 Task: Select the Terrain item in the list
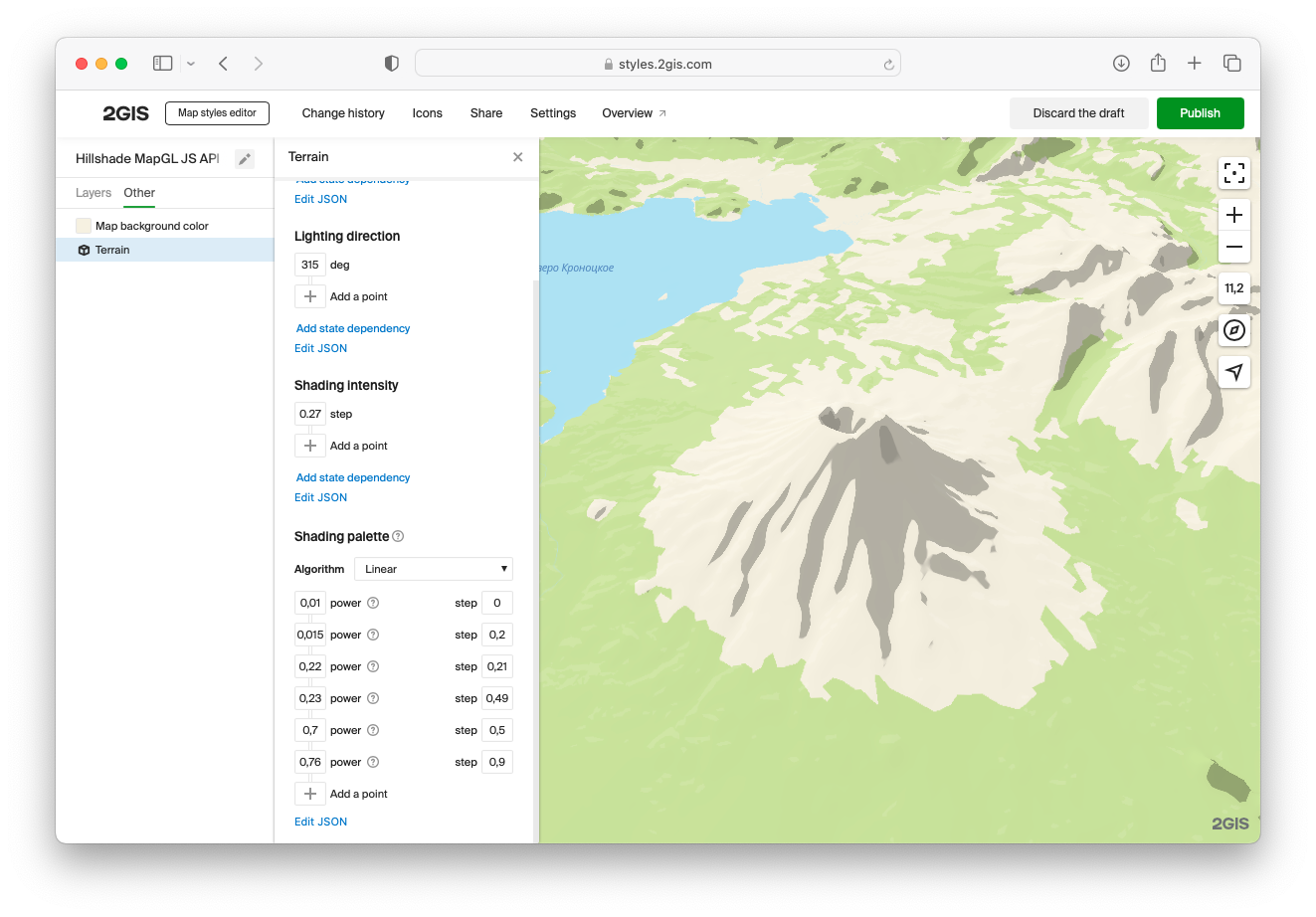112,251
